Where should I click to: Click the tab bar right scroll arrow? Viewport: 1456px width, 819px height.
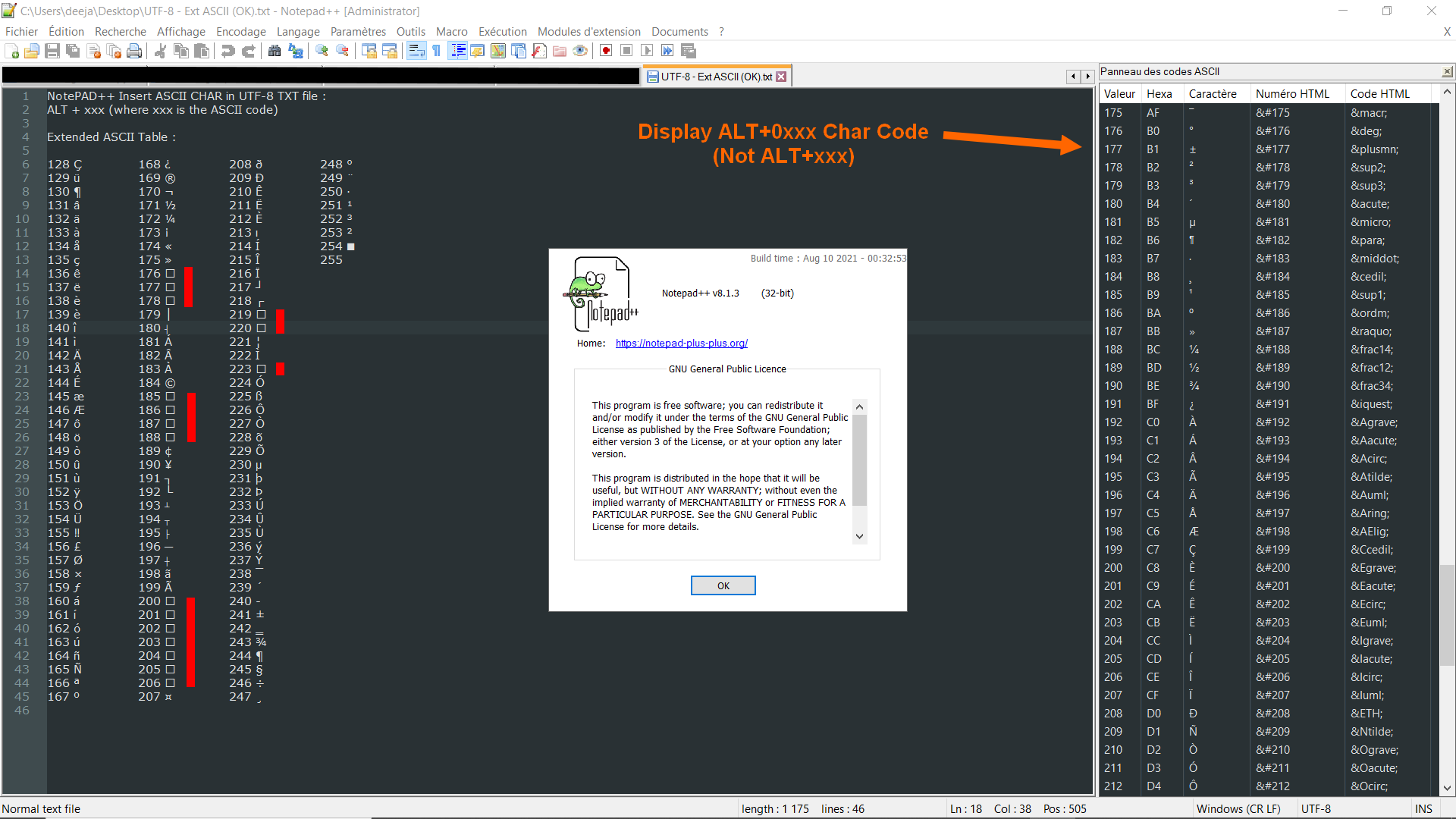coord(1087,77)
